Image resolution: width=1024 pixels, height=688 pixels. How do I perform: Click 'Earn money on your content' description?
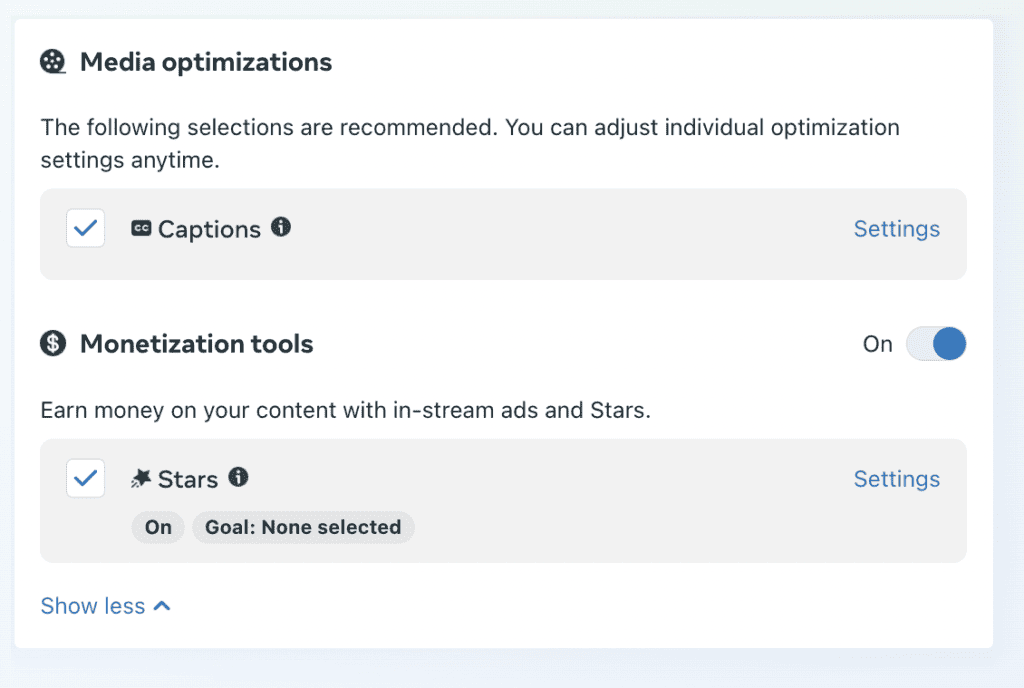click(x=345, y=410)
